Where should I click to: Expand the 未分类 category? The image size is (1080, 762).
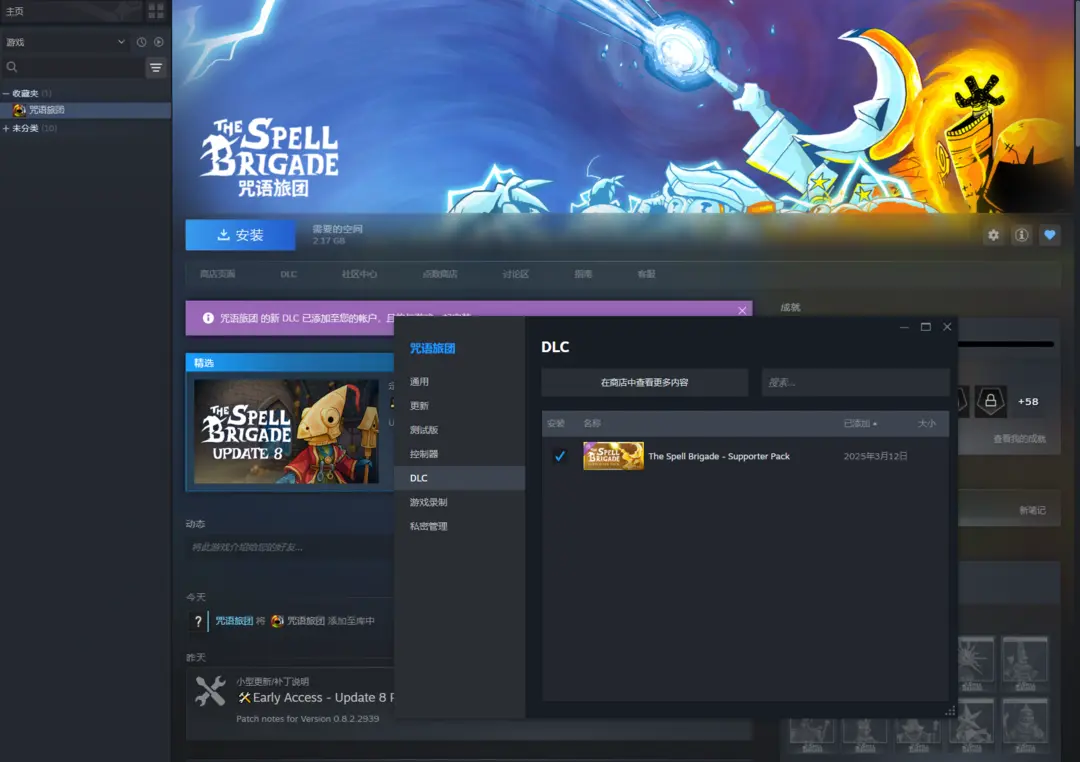[x=6, y=128]
